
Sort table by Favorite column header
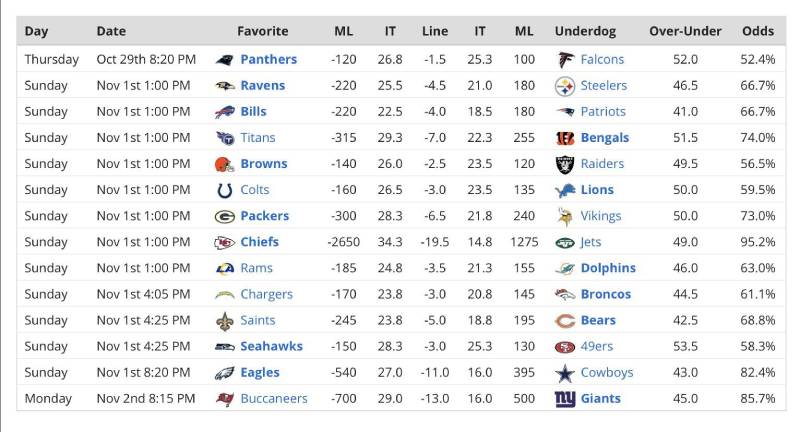(x=263, y=31)
